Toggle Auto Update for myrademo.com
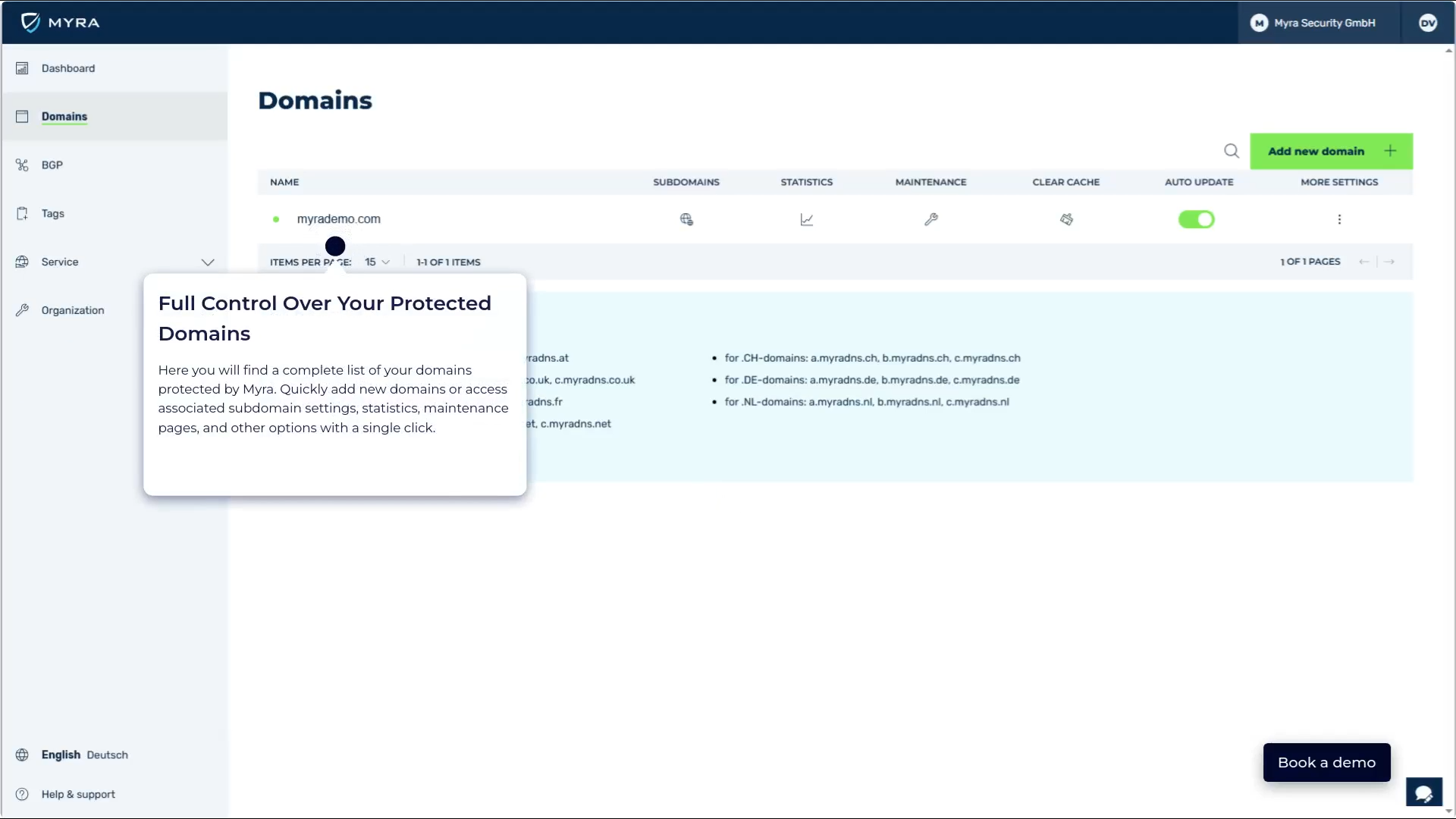This screenshot has width=1456, height=819. pos(1197,219)
